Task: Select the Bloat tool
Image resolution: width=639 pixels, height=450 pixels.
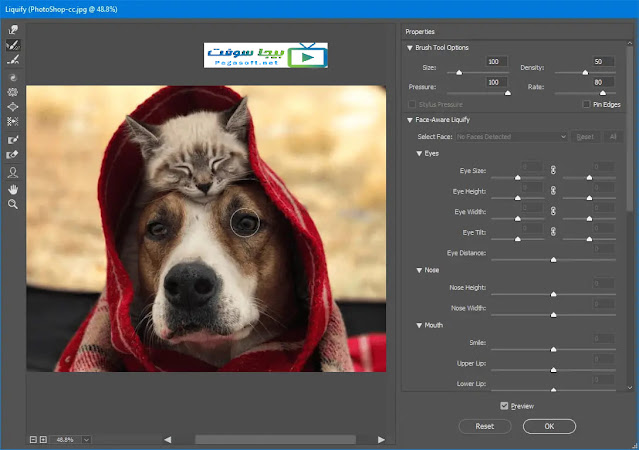Action: (x=13, y=106)
